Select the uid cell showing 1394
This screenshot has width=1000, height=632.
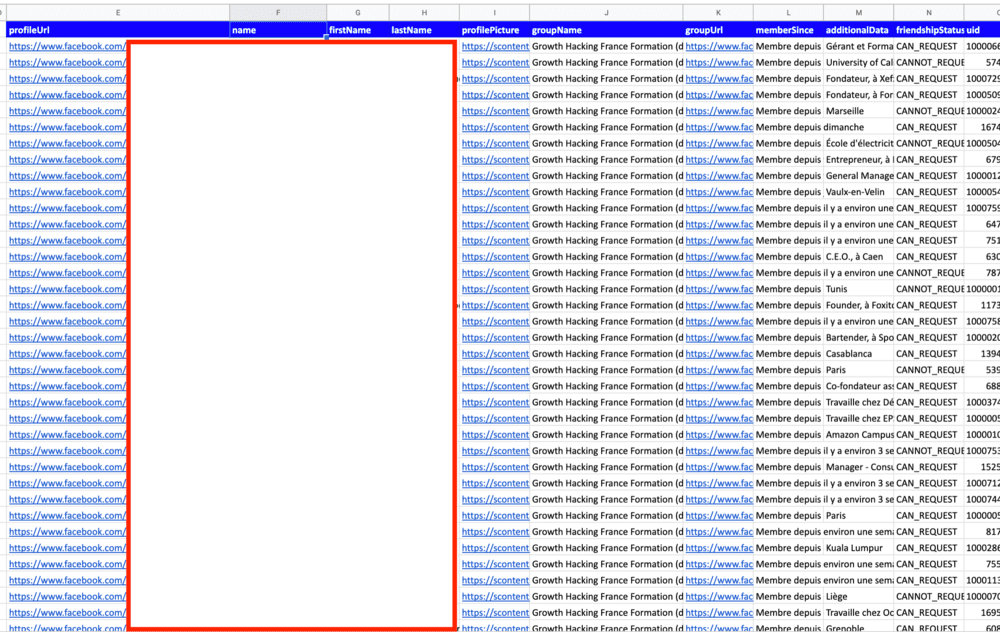coord(982,353)
